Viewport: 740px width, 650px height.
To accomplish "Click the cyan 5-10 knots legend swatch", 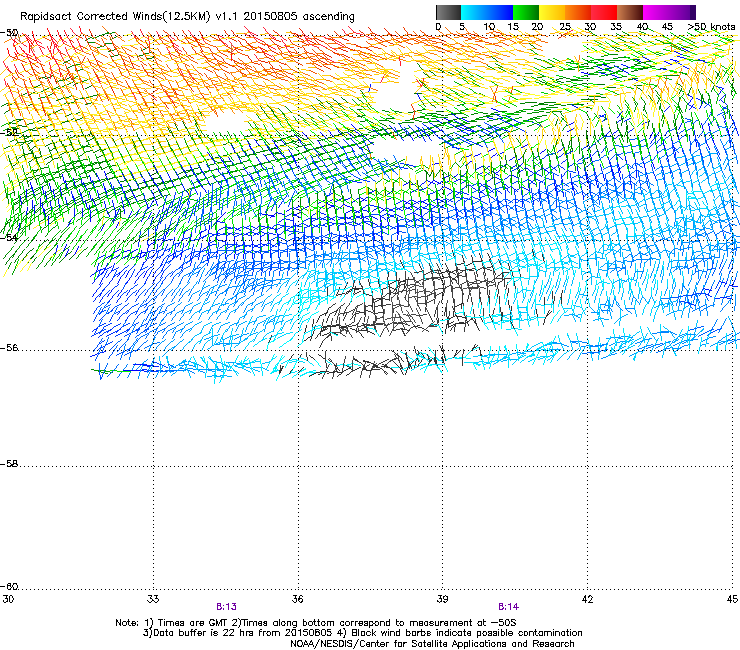I will pyautogui.click(x=474, y=12).
